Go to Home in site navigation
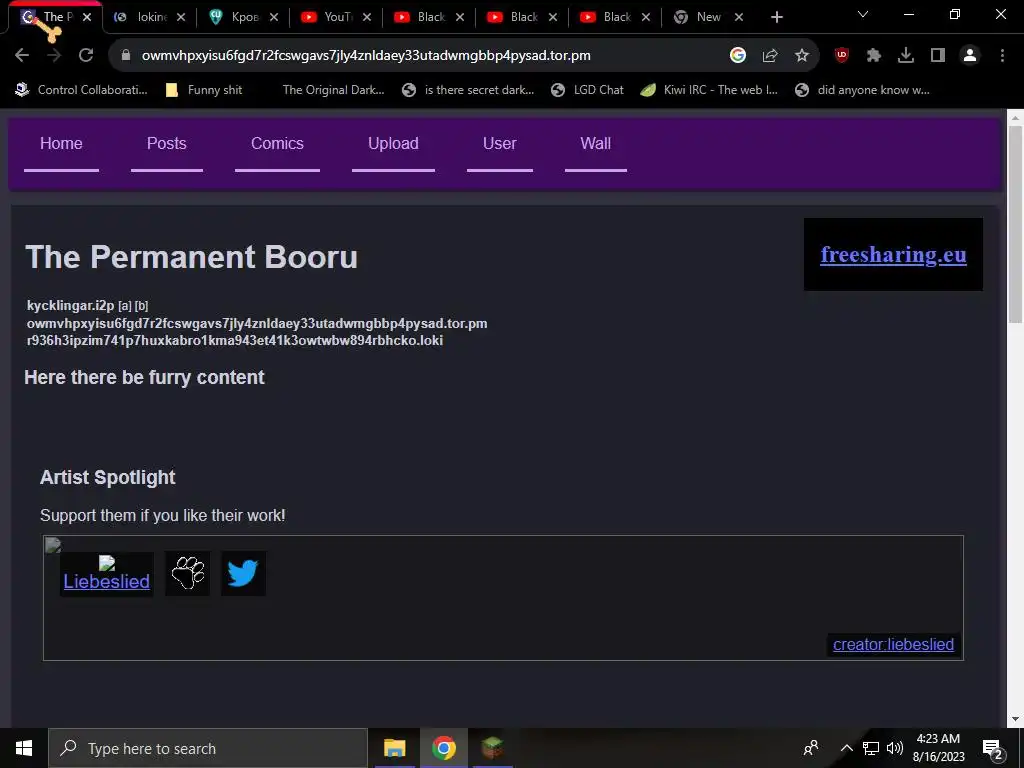 point(61,144)
